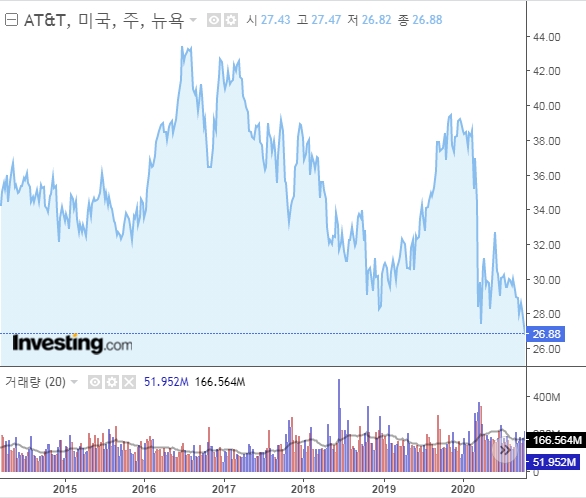Click the 40.00 price axis label
Screen dimensions: 586x498
(x=547, y=106)
